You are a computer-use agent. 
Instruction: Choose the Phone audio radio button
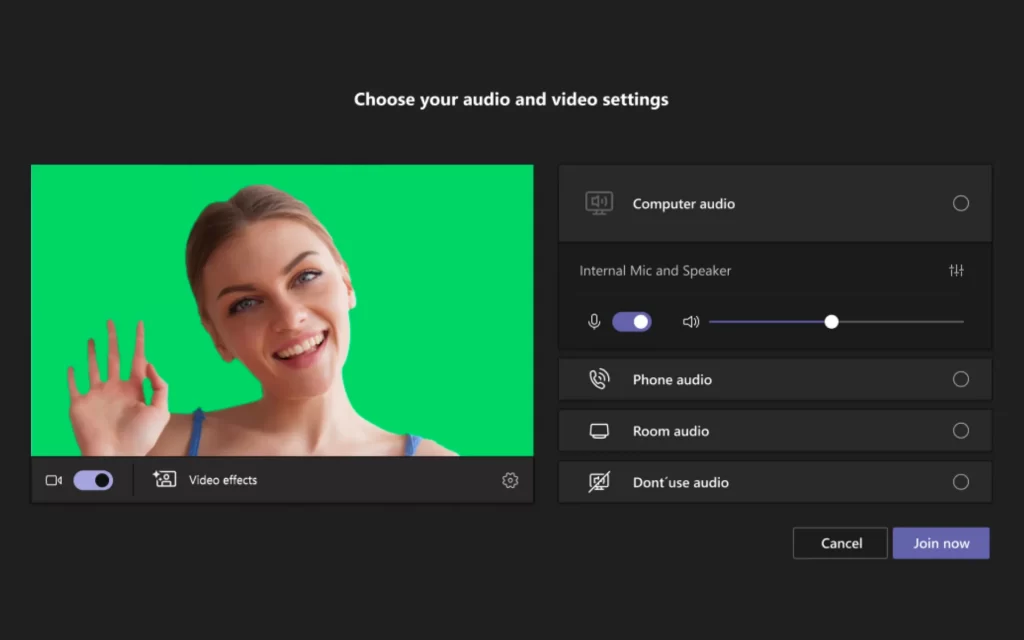pyautogui.click(x=961, y=379)
